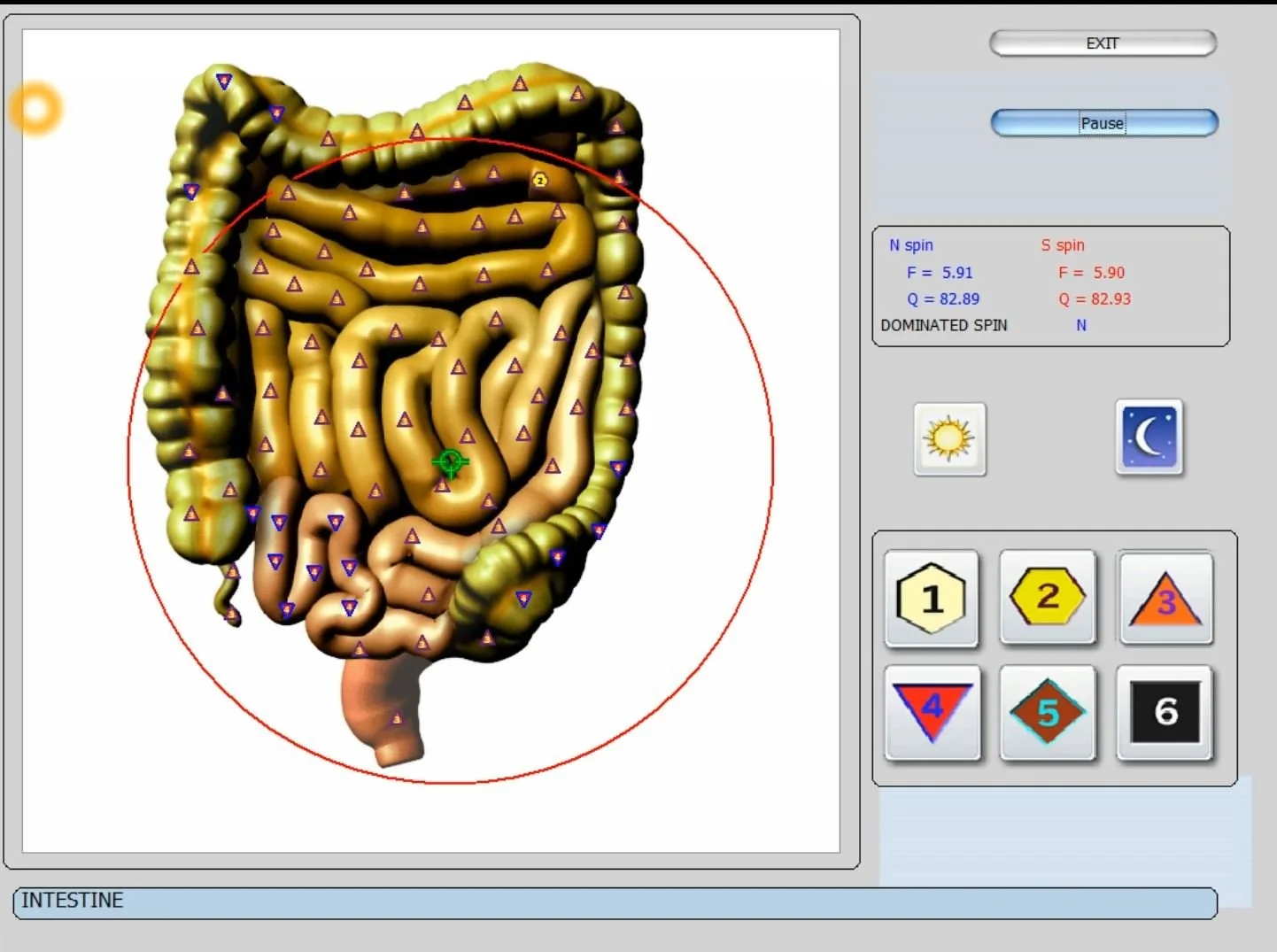Click the INTESTINE status label
This screenshot has height=952, width=1277.
coord(73,901)
